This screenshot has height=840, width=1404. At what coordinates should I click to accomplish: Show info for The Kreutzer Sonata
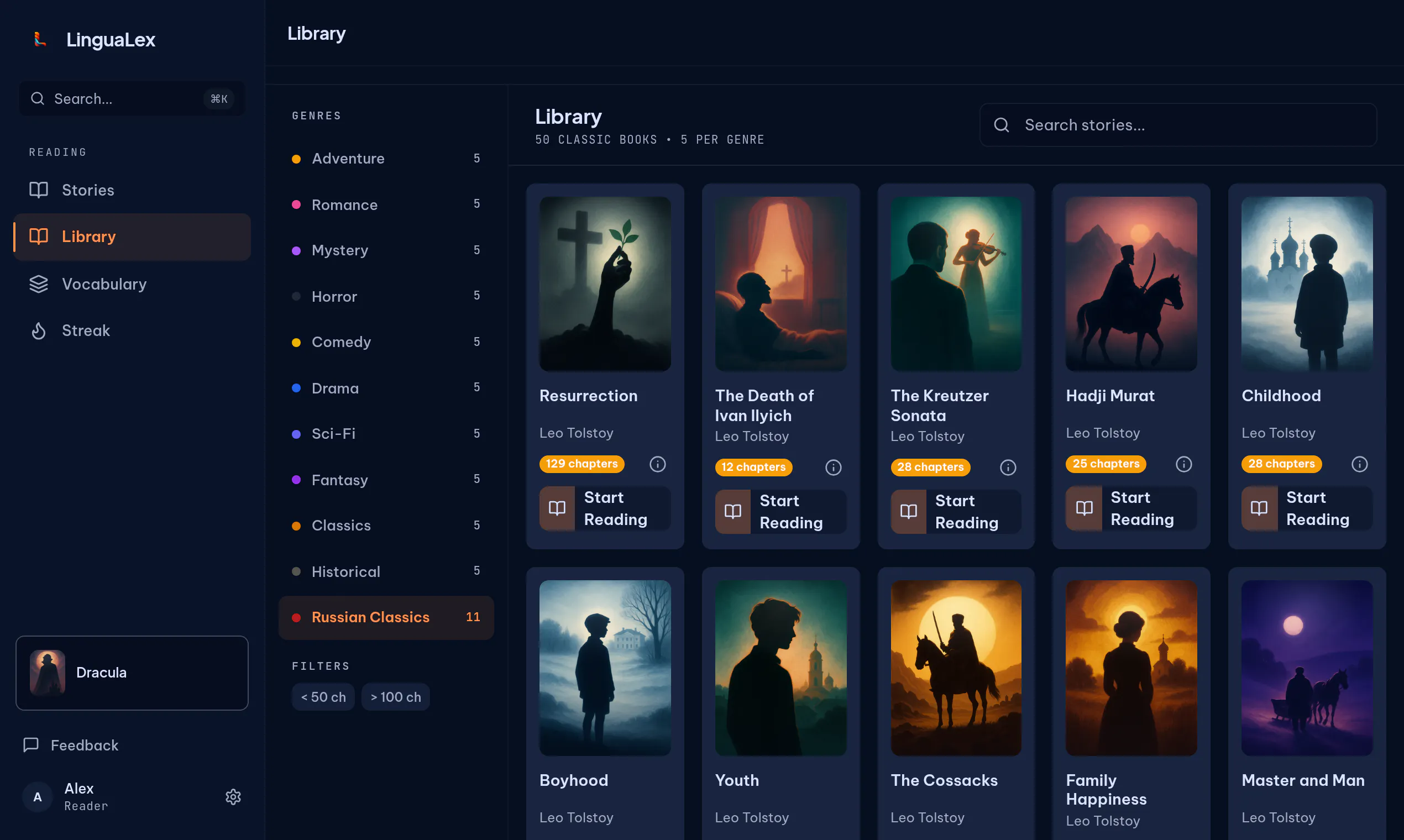[x=1008, y=468]
